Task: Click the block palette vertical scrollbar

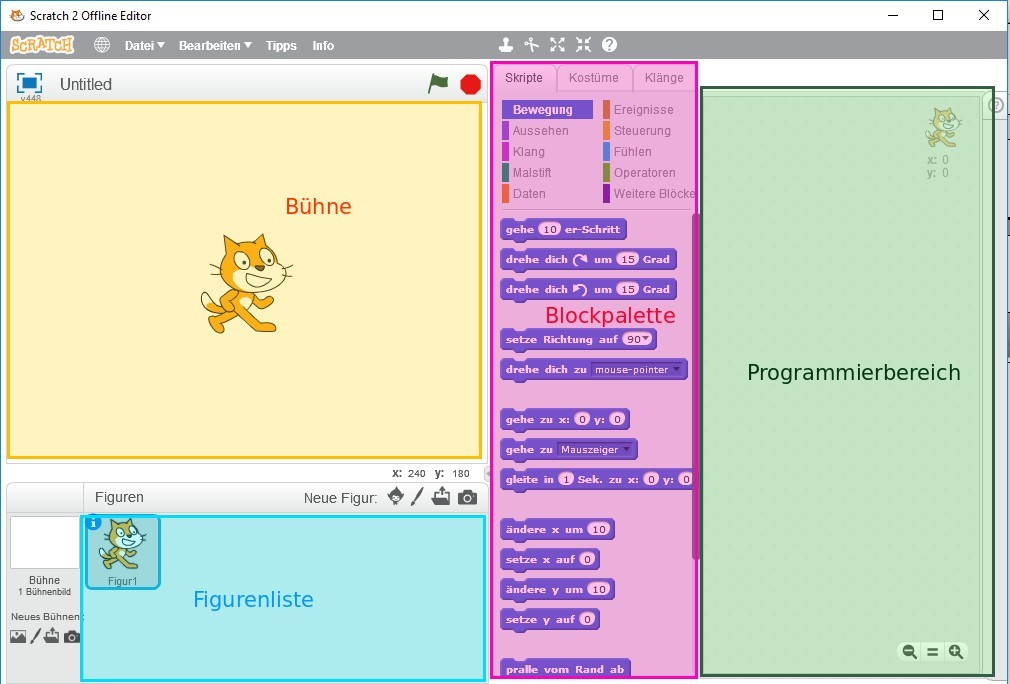Action: pyautogui.click(x=694, y=386)
